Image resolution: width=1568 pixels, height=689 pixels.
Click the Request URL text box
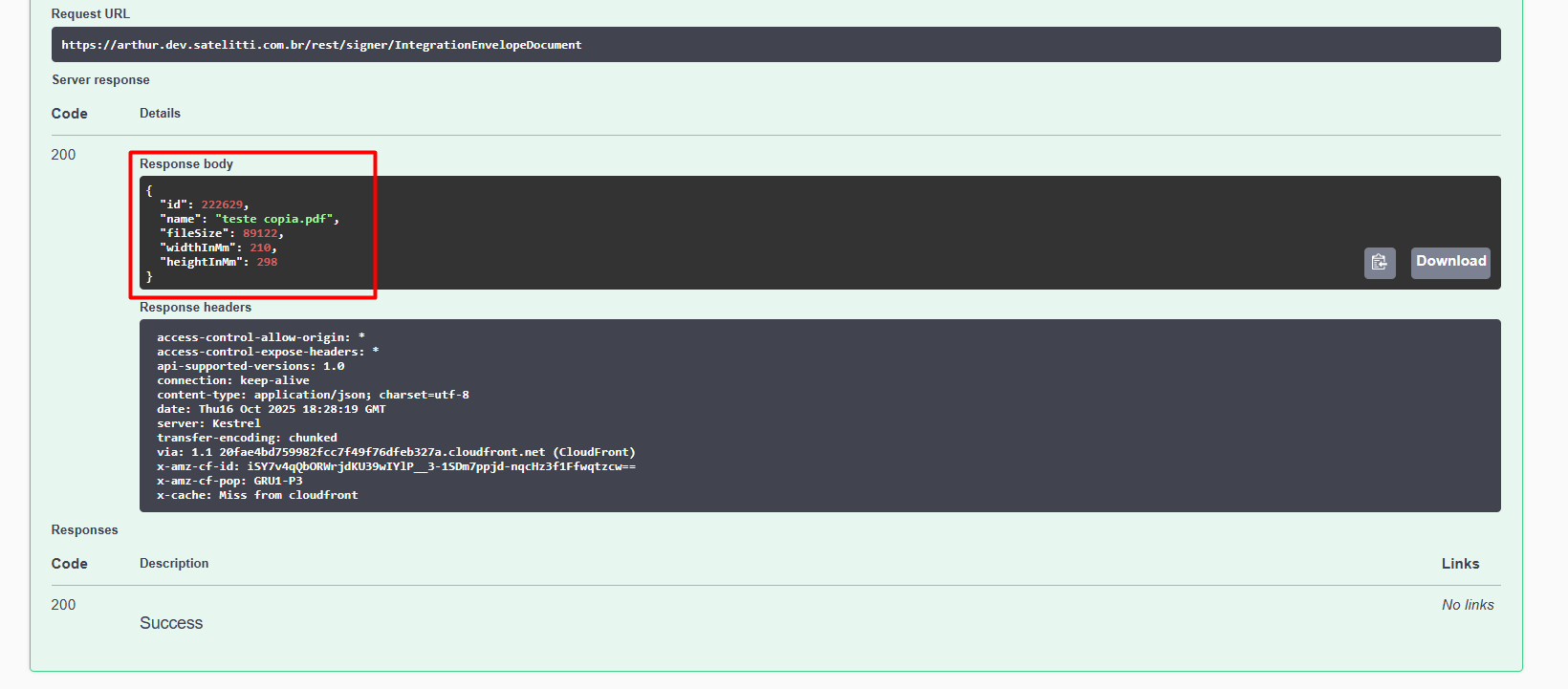(775, 45)
